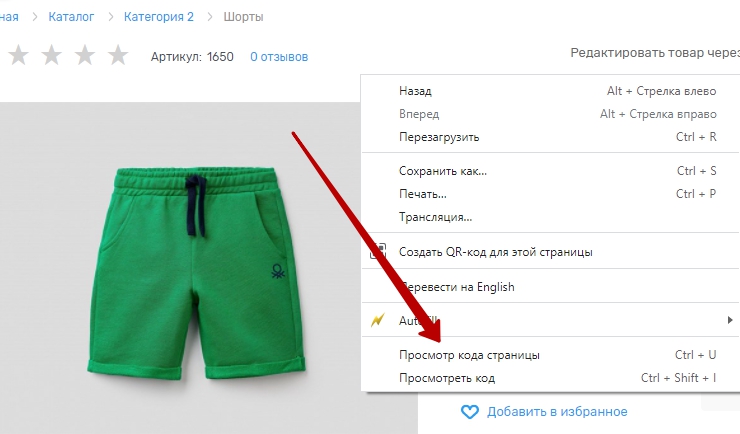Click the third rating star

point(84,56)
